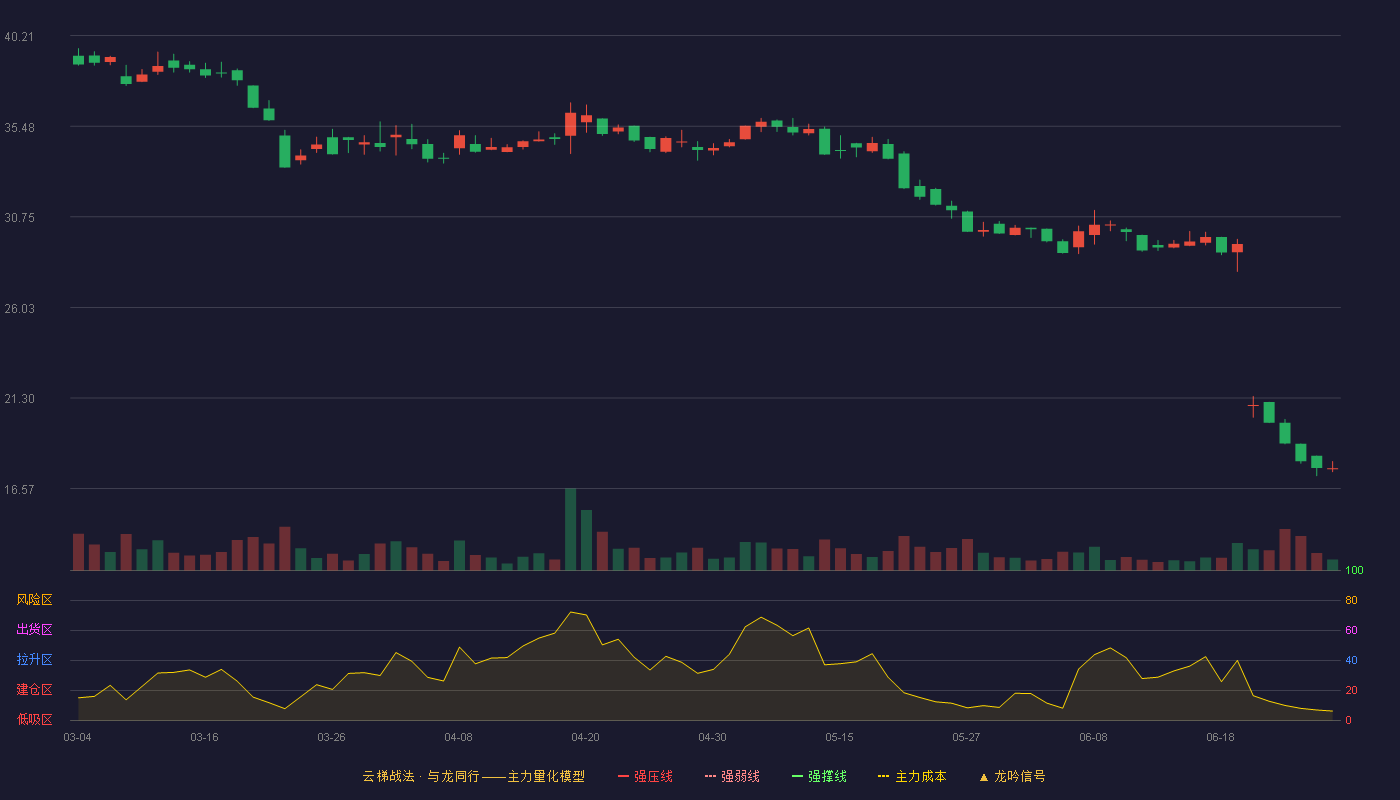The width and height of the screenshot is (1400, 800).
Task: Click the 06-18 date label
Action: (x=1220, y=737)
